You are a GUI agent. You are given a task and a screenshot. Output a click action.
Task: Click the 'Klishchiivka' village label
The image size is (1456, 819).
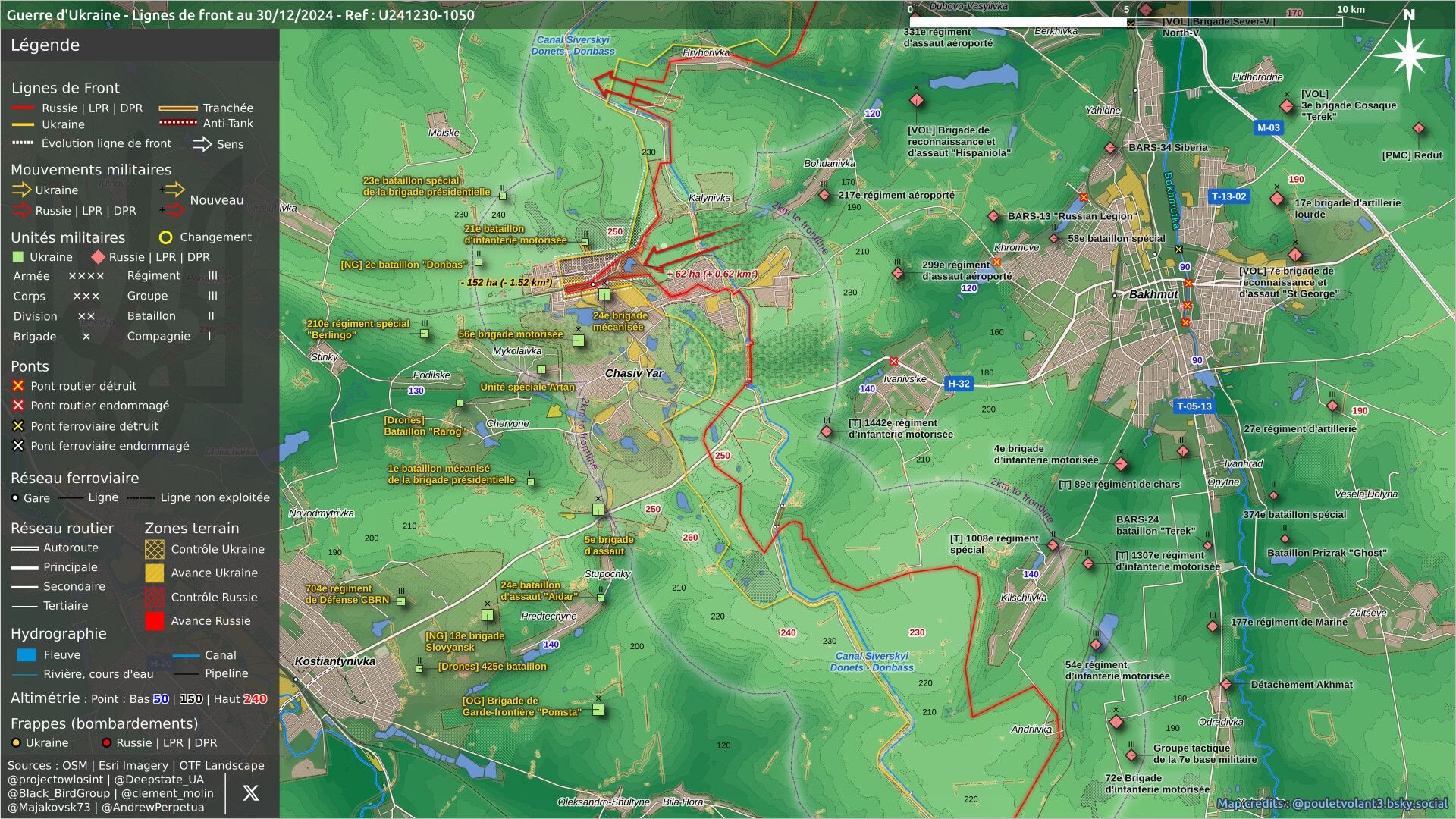coord(1024,598)
